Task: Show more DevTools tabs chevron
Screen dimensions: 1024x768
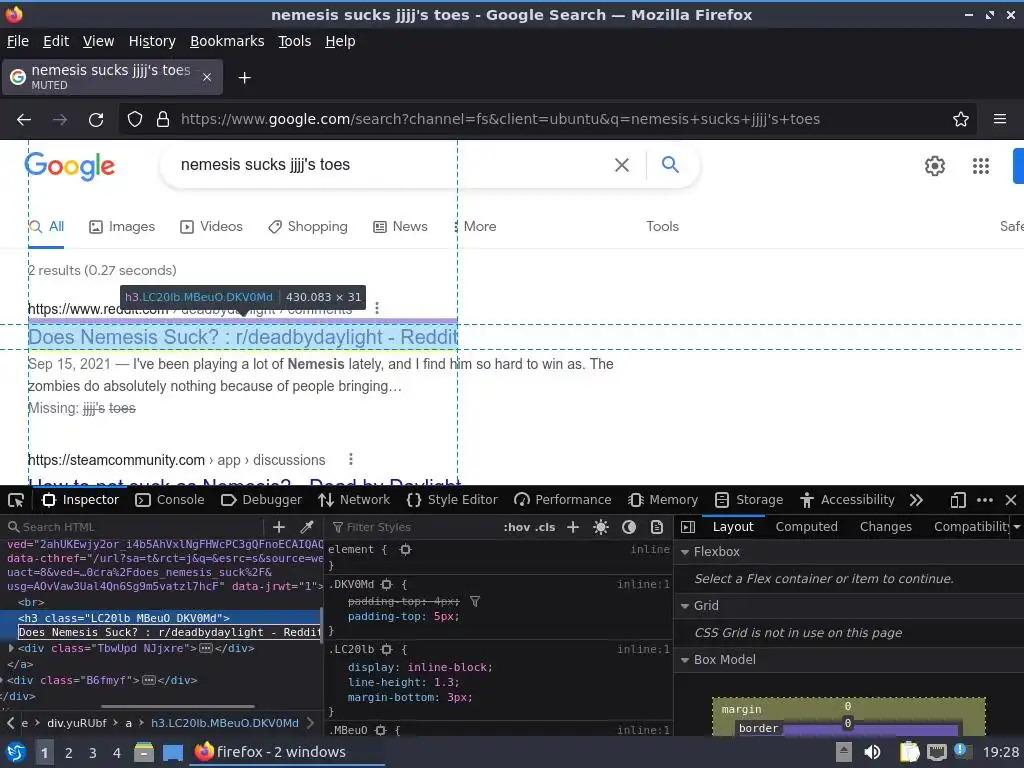Action: coord(916,500)
